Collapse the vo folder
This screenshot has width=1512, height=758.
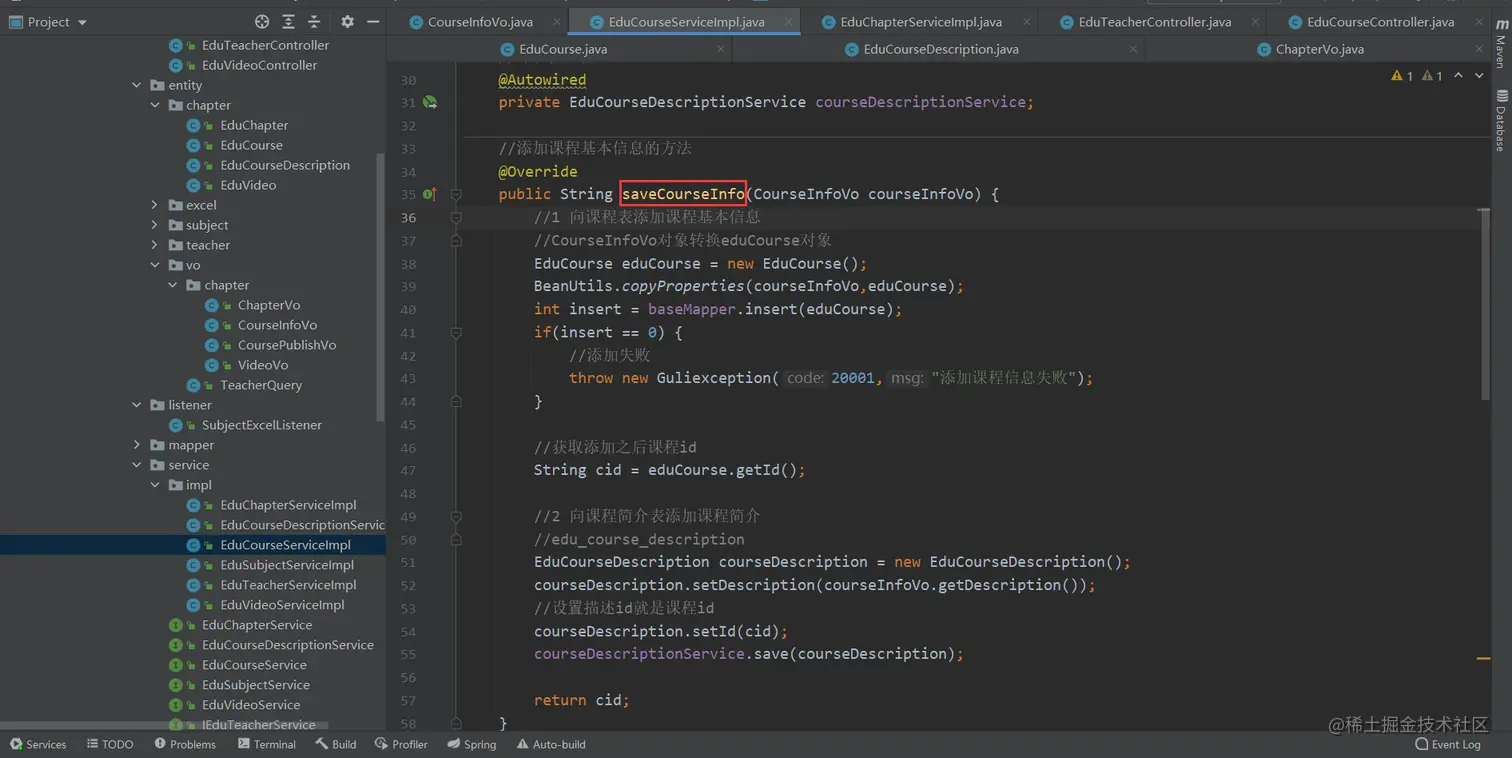[x=155, y=265]
